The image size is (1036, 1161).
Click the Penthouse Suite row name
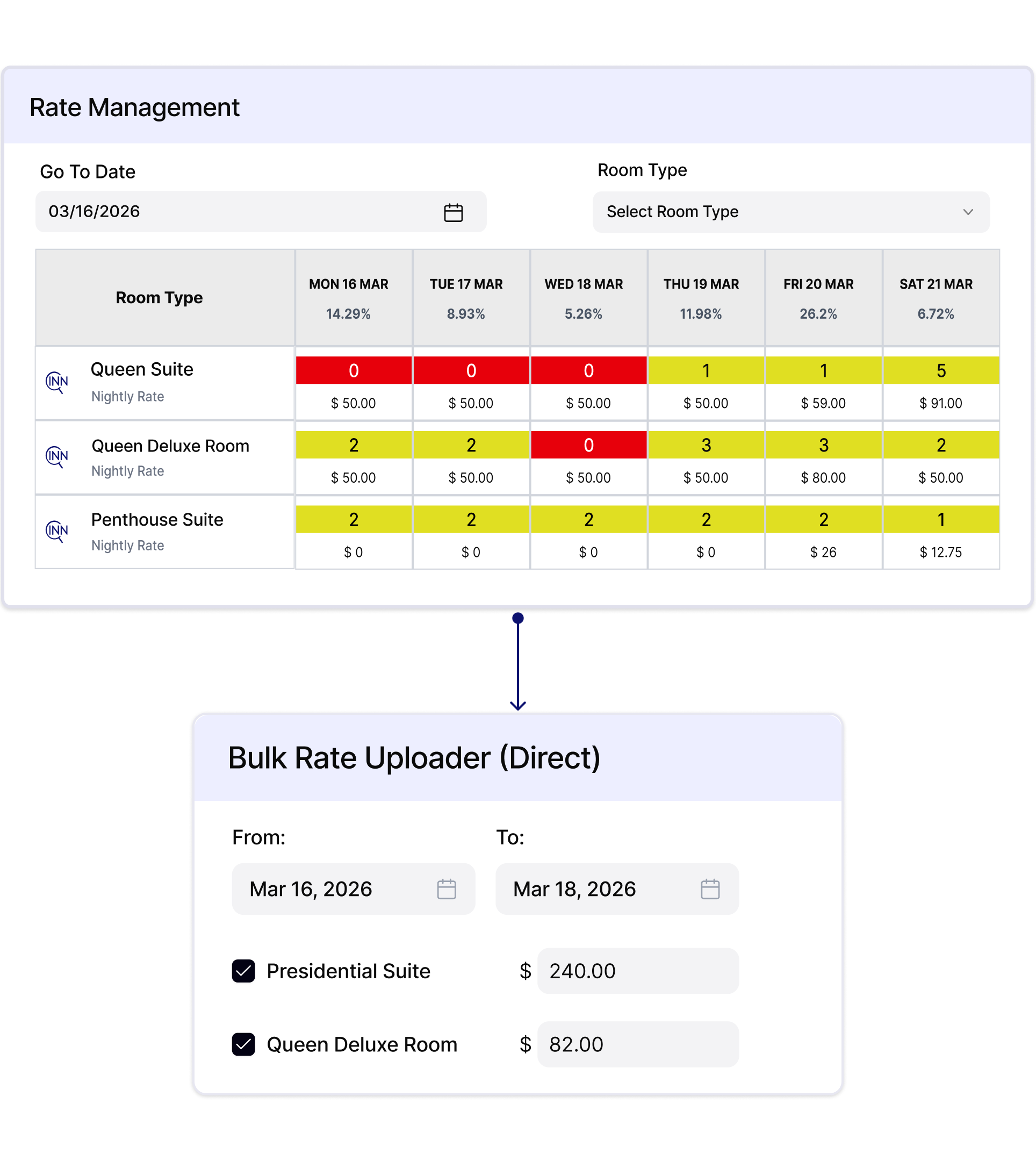point(157,520)
